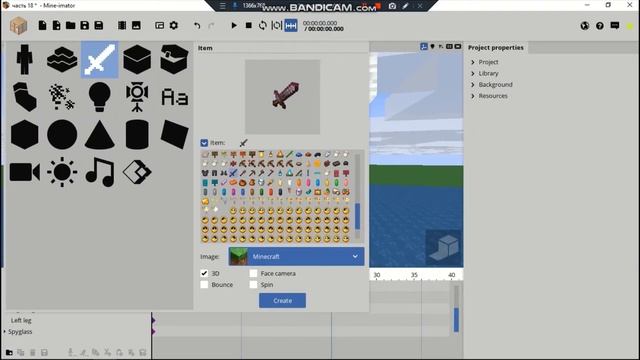The image size is (640, 360).
Task: Expand the Background section
Action: [473, 84]
